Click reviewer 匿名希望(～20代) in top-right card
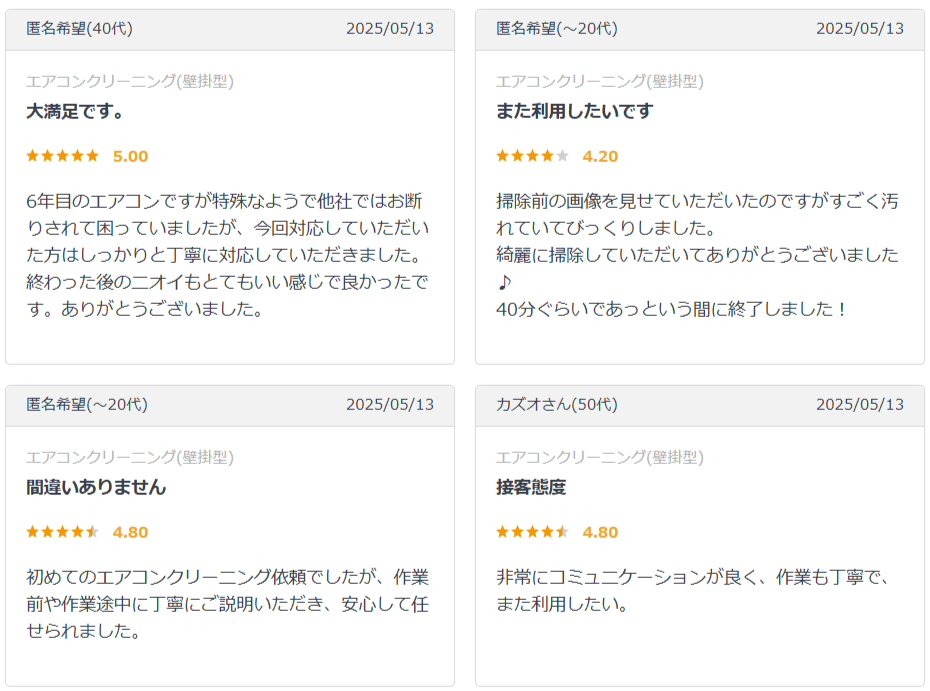The image size is (930, 691). click(557, 28)
